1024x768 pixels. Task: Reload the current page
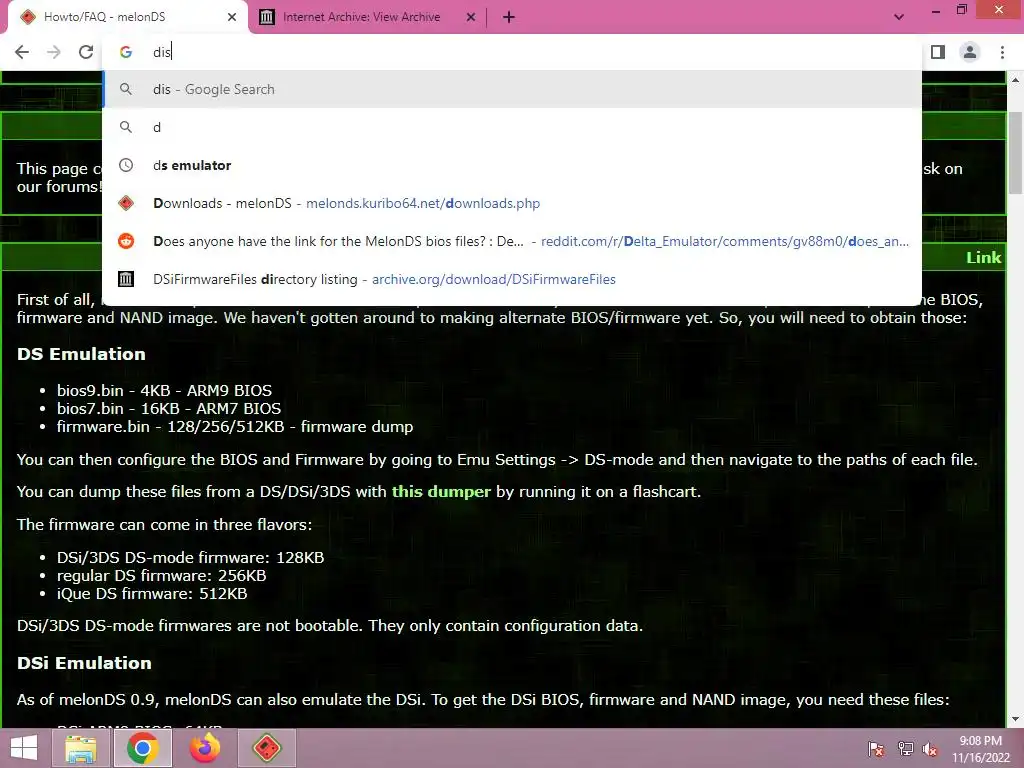pyautogui.click(x=86, y=52)
